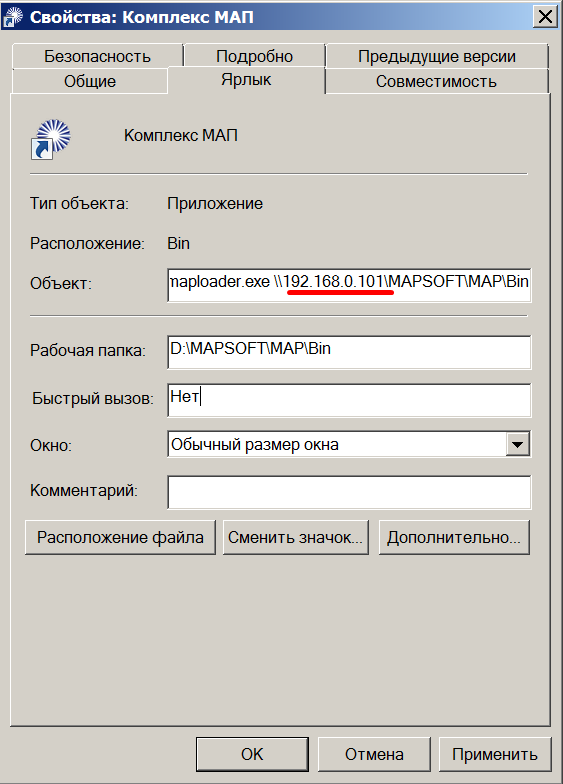Click the Сменить значок button
This screenshot has width=563, height=784.
coord(296,538)
